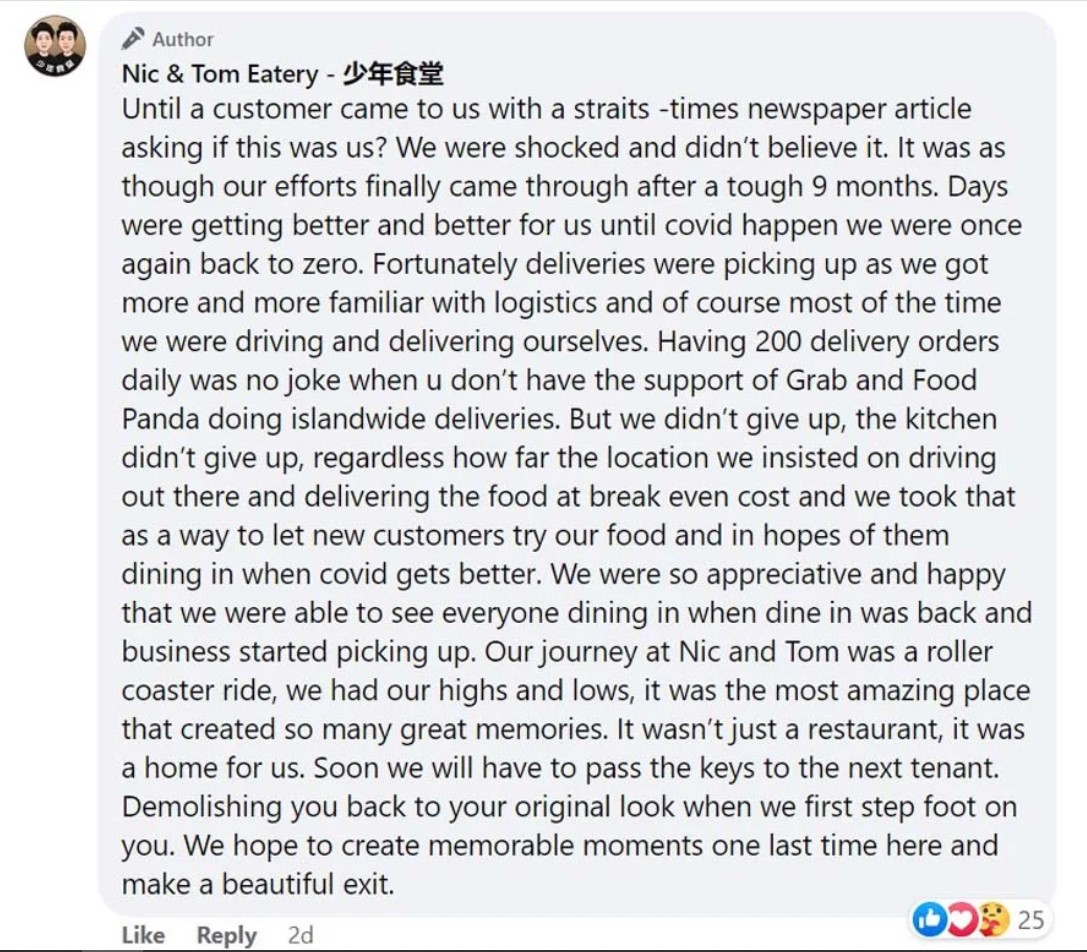Click the "roller" word near Nic and Tom
Screen dimensions: 1087x952
[x=959, y=652]
